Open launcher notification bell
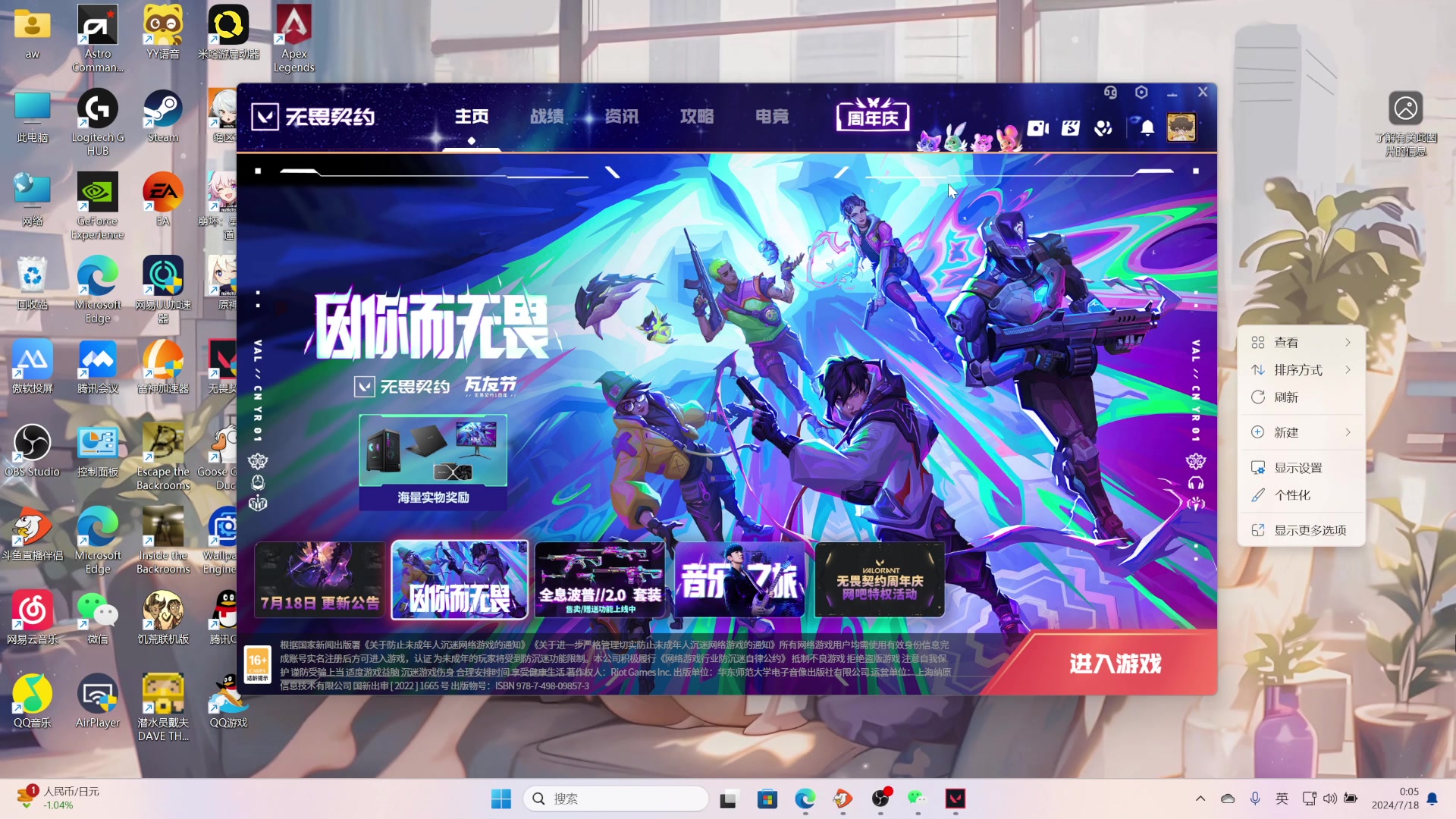The image size is (1456, 819). [1147, 128]
